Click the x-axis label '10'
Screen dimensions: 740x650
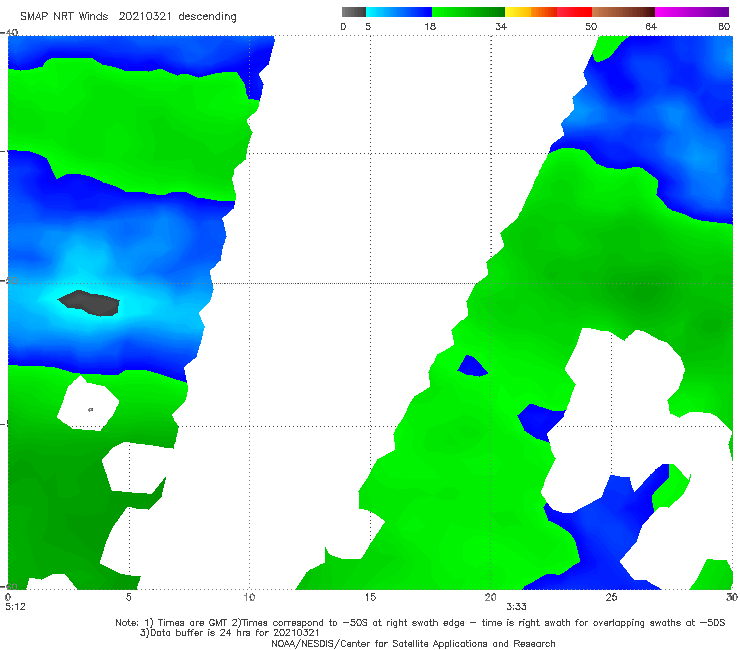coord(249,598)
